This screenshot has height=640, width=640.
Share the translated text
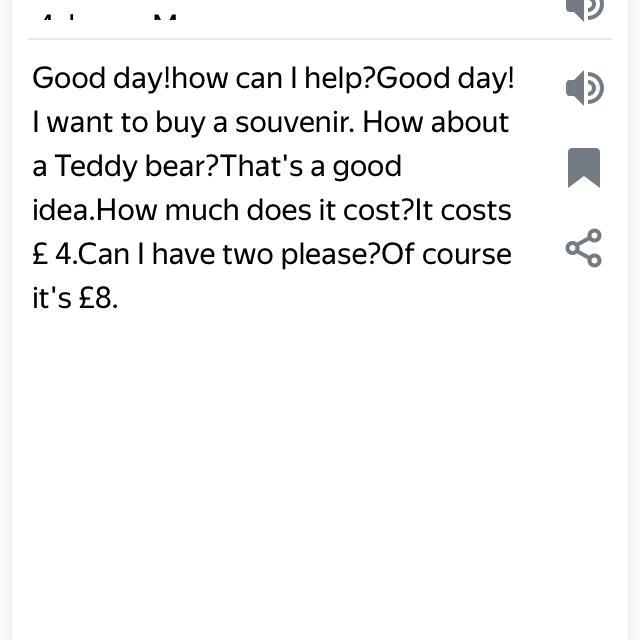click(x=584, y=248)
